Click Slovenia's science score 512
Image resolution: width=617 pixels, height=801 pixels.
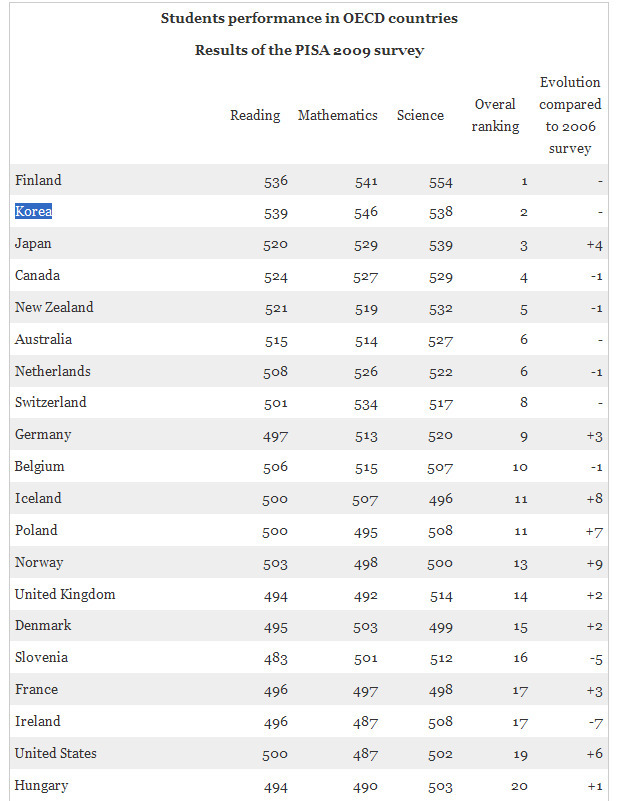click(441, 658)
